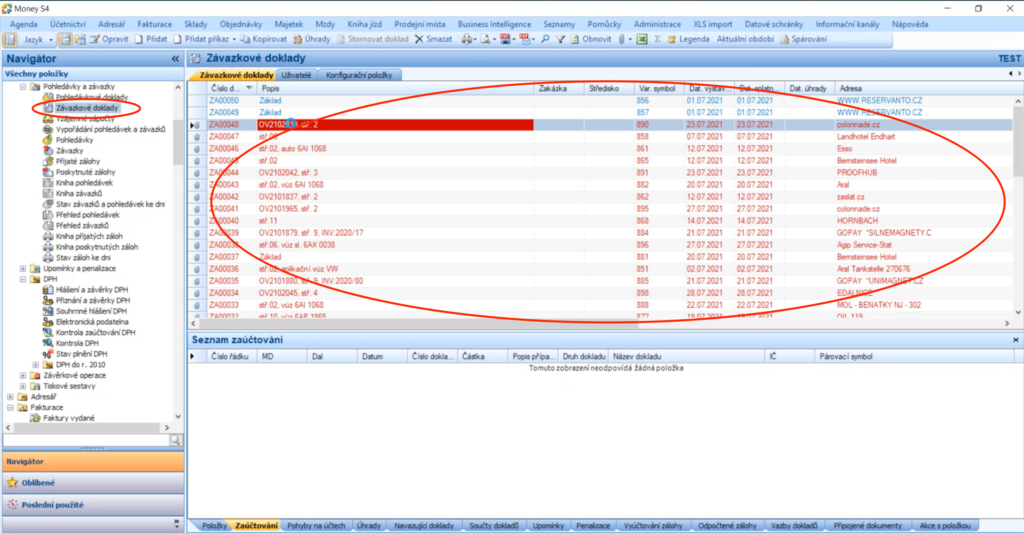This screenshot has height=533, width=1024.
Task: Click Přidat příkaz button
Action: tap(200, 39)
